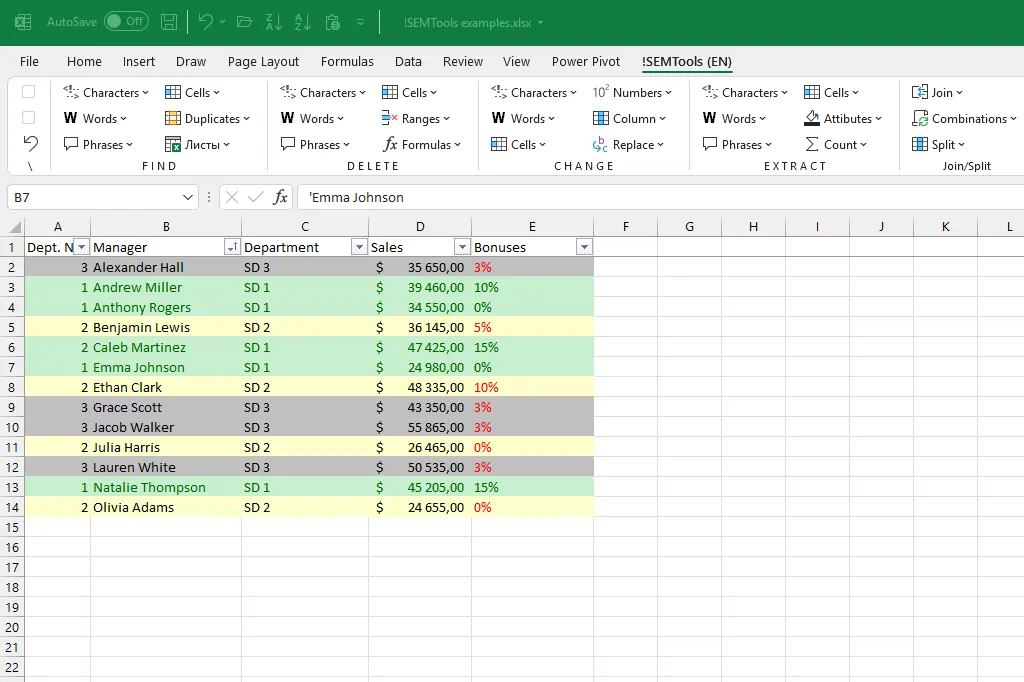Customize Quick Access Toolbar dropdown arrow
Screen dimensions: 1024x682
pyautogui.click(x=360, y=22)
